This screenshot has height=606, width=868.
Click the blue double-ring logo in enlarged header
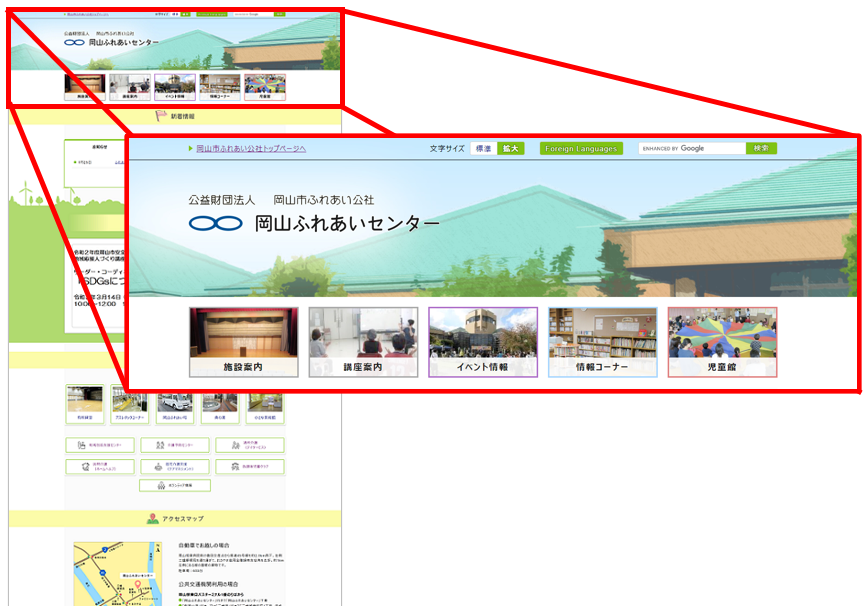click(216, 223)
